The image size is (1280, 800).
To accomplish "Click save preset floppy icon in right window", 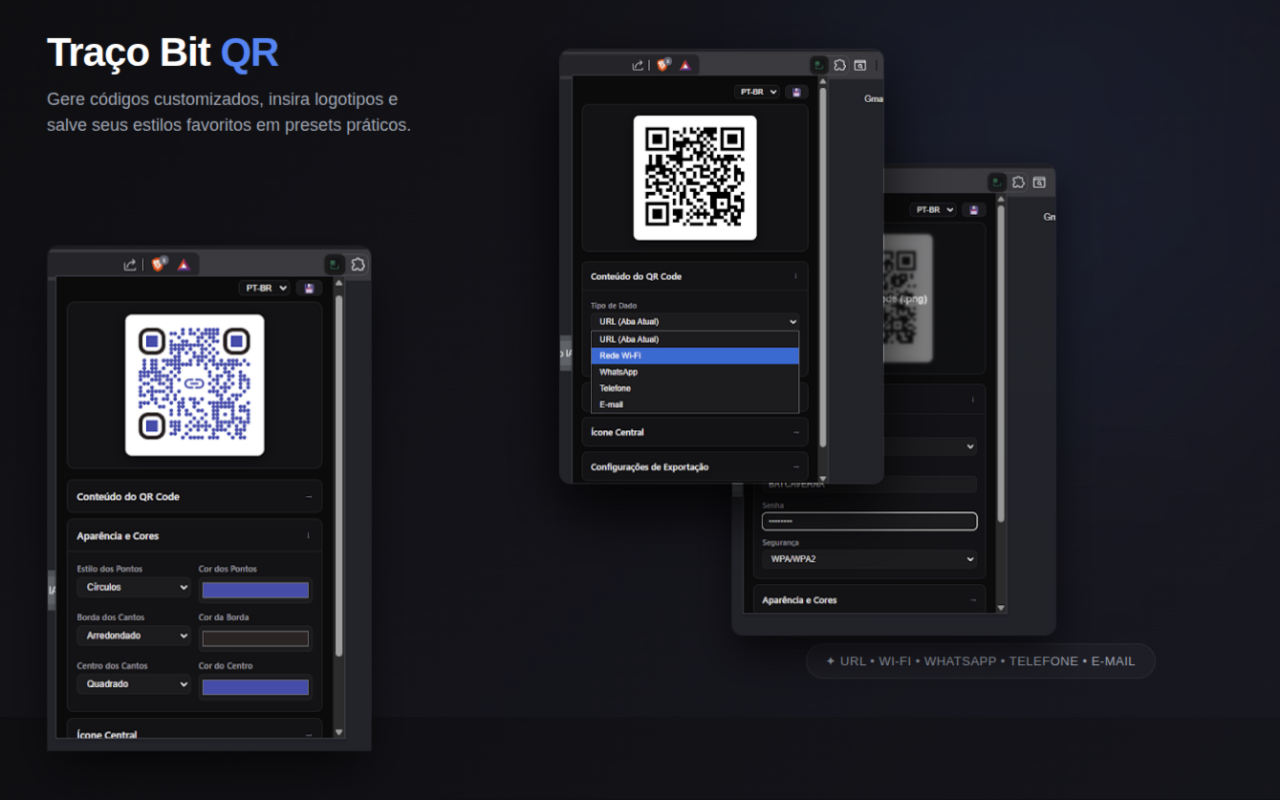I will [x=974, y=210].
